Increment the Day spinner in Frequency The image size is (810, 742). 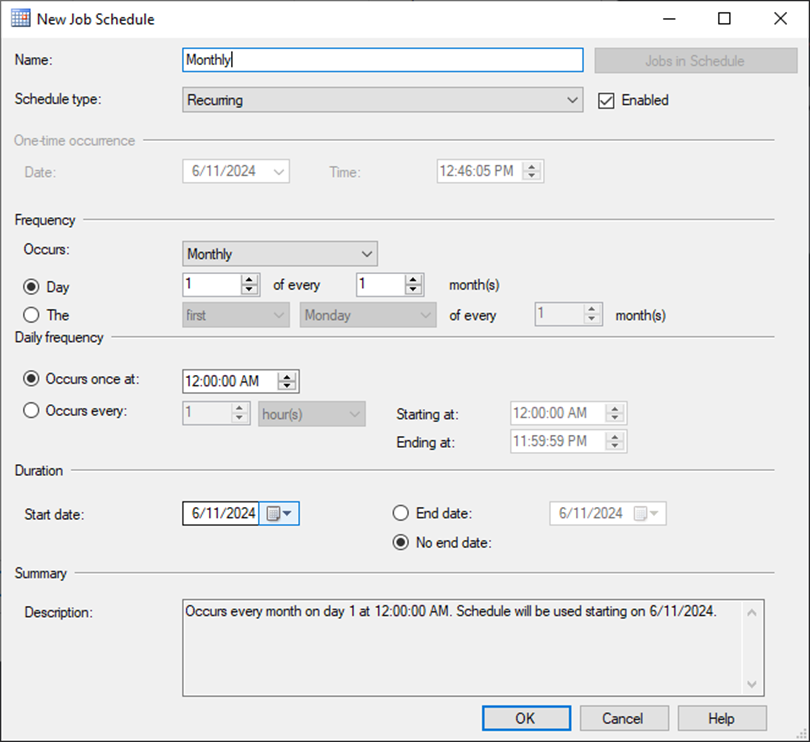point(249,280)
